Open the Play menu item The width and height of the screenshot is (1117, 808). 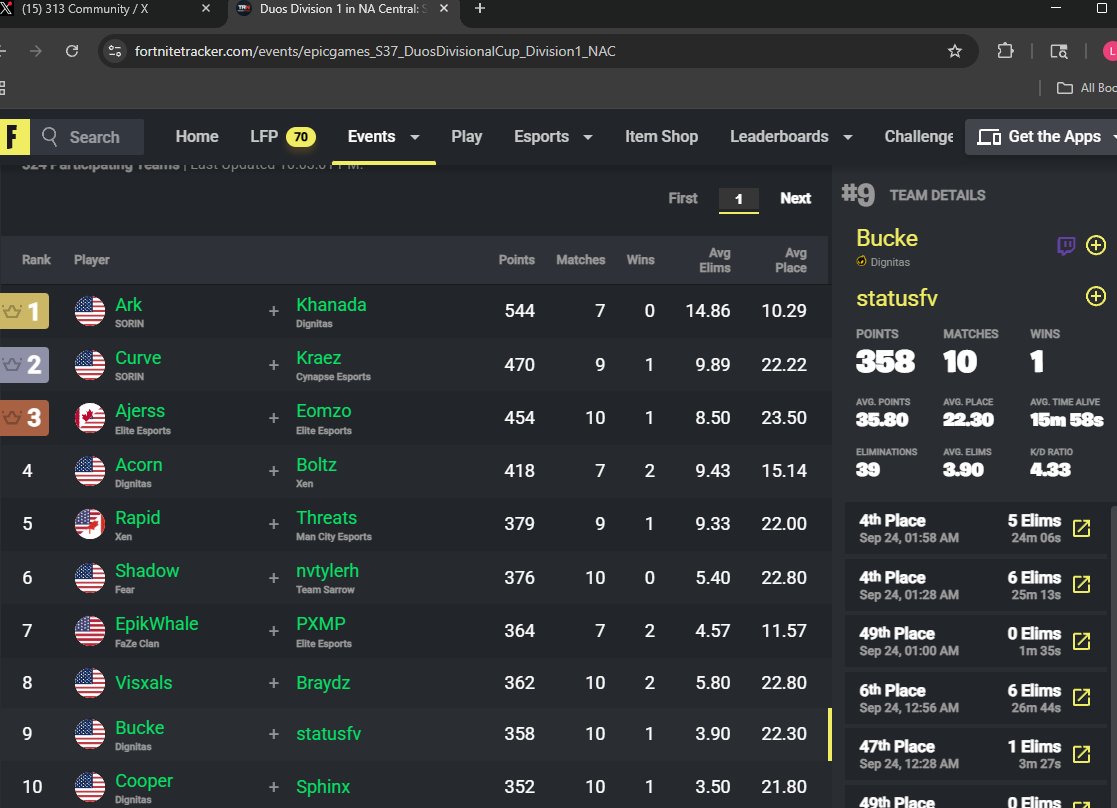point(467,136)
